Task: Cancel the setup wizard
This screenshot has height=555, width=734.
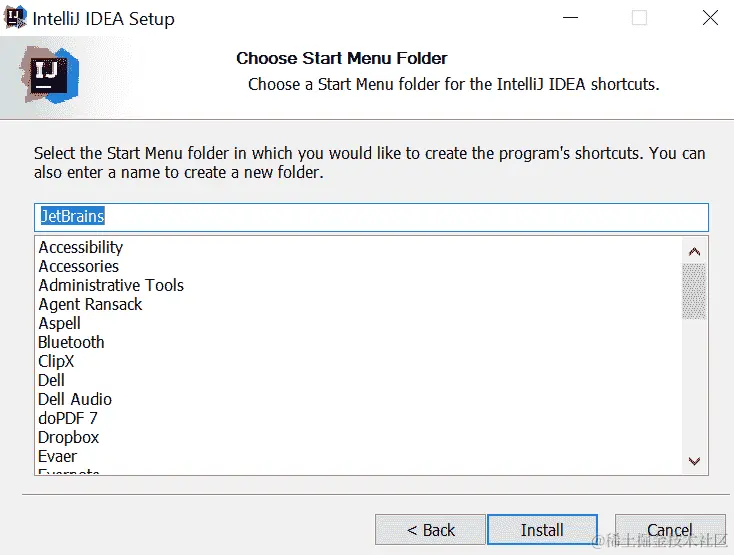Action: (x=670, y=530)
